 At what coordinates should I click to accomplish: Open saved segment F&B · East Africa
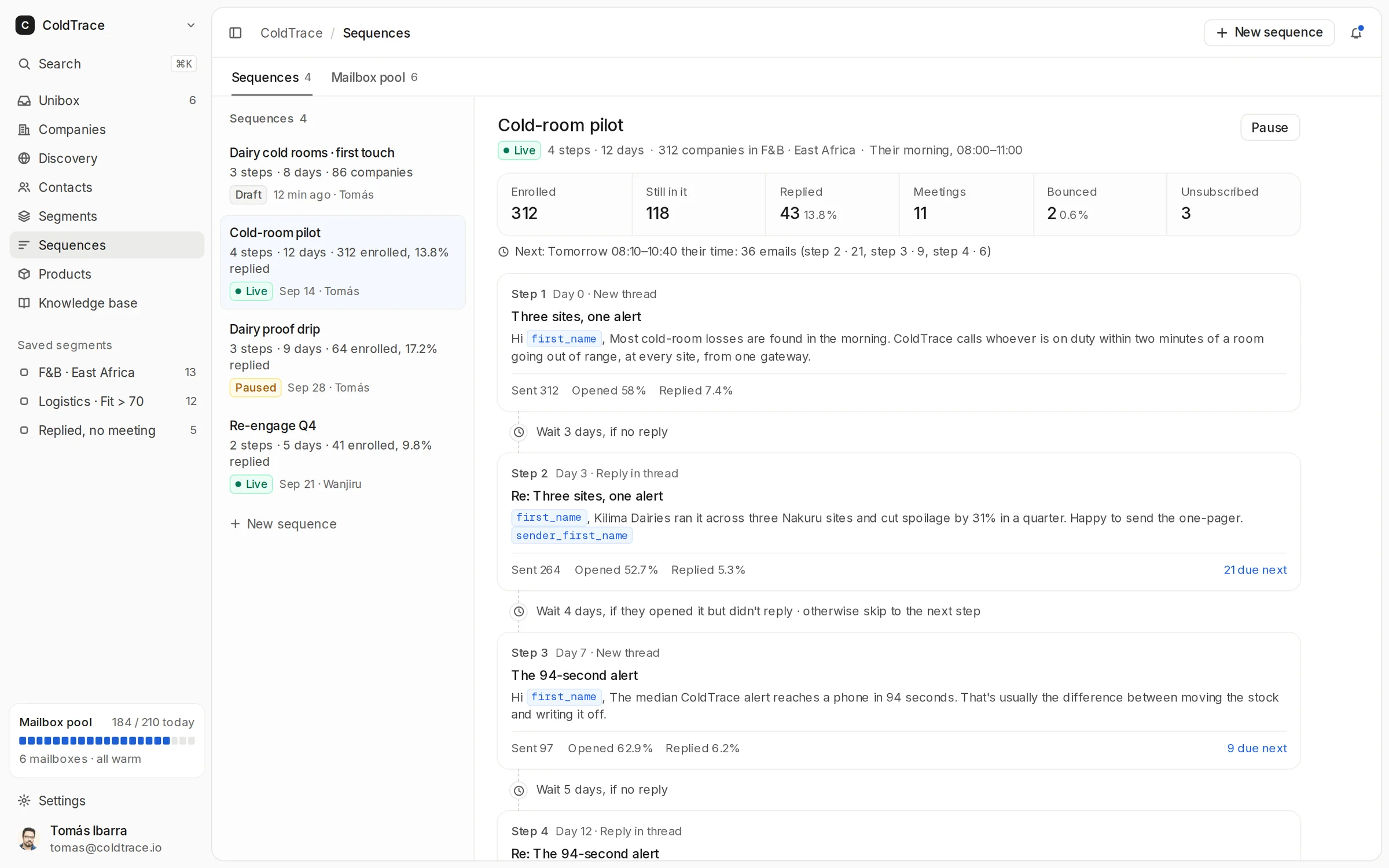point(107,372)
